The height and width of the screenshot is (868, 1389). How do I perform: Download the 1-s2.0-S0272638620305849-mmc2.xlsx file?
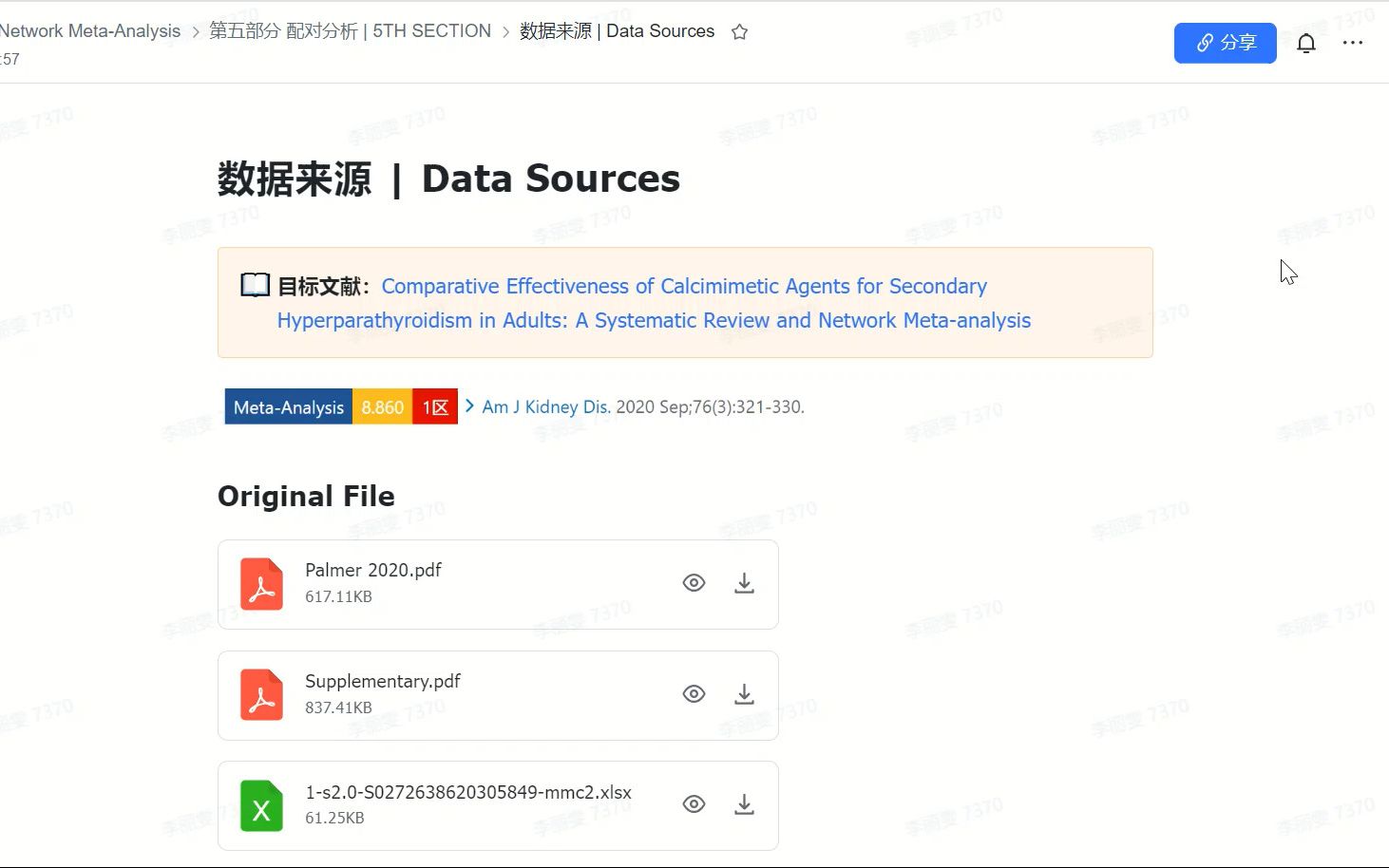[744, 804]
